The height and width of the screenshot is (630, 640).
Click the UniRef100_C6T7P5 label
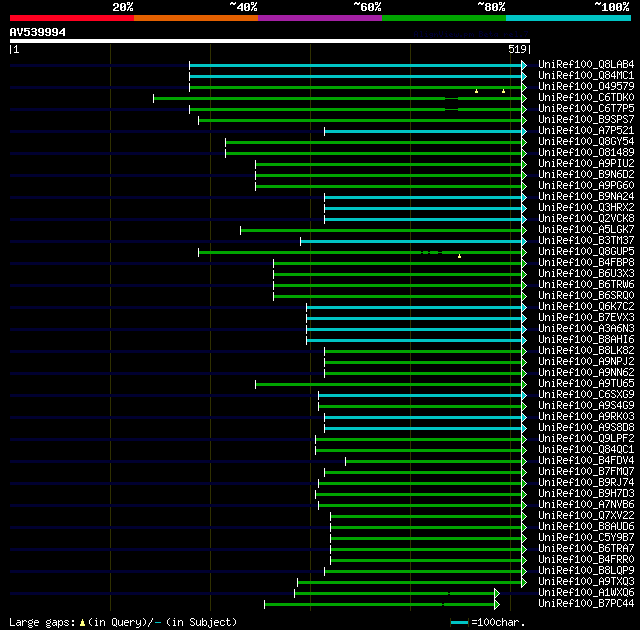click(586, 109)
